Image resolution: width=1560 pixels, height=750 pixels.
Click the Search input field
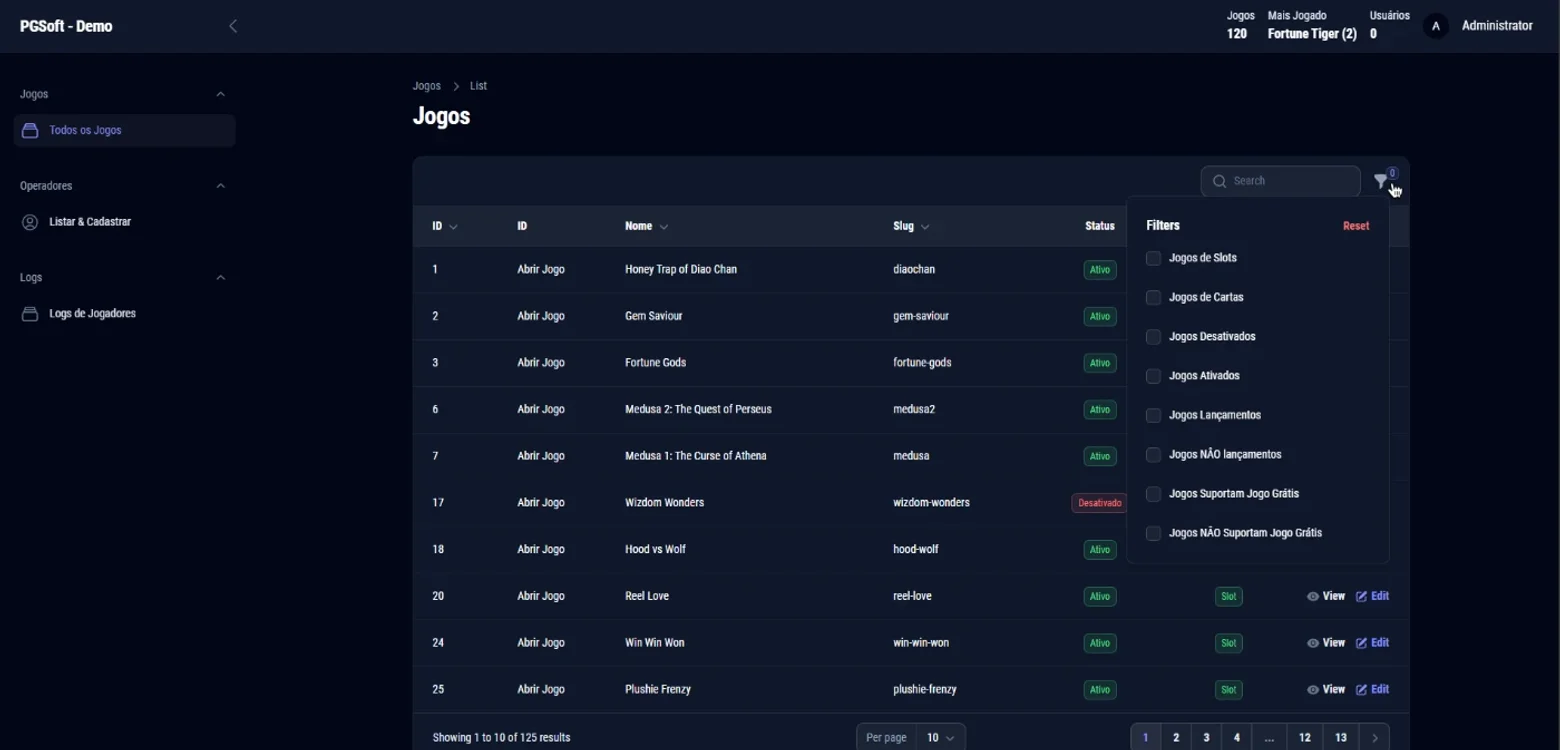point(1281,181)
